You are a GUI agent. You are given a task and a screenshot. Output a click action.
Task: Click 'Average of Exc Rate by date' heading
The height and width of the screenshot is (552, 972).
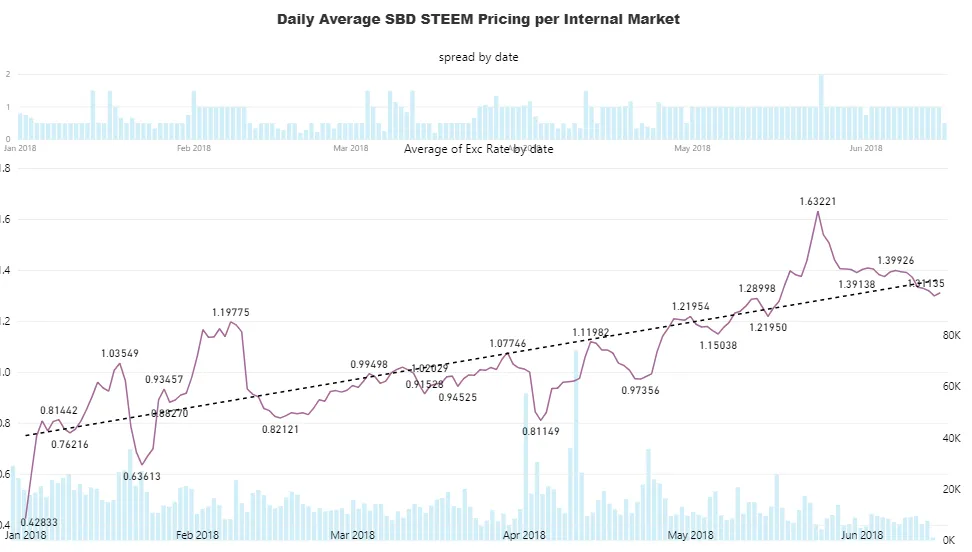coord(479,149)
